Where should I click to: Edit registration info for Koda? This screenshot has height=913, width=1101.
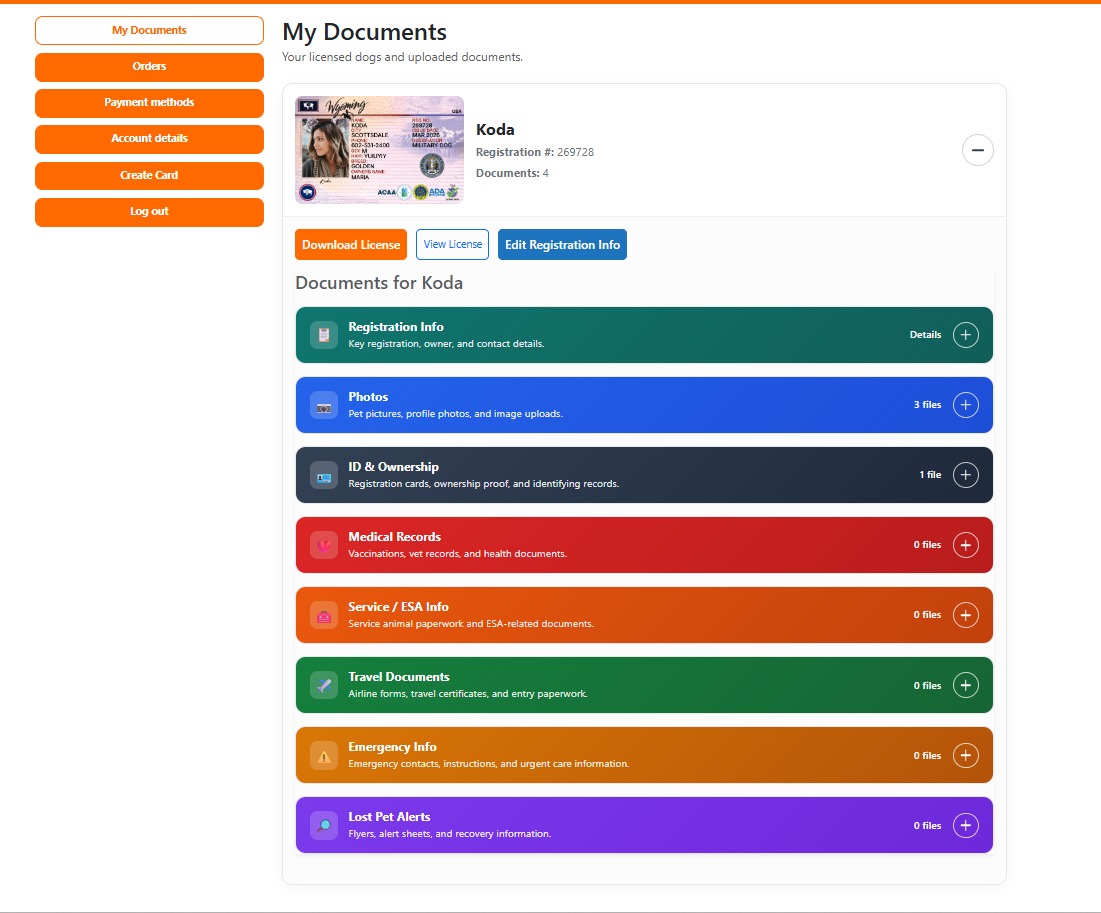pos(562,244)
